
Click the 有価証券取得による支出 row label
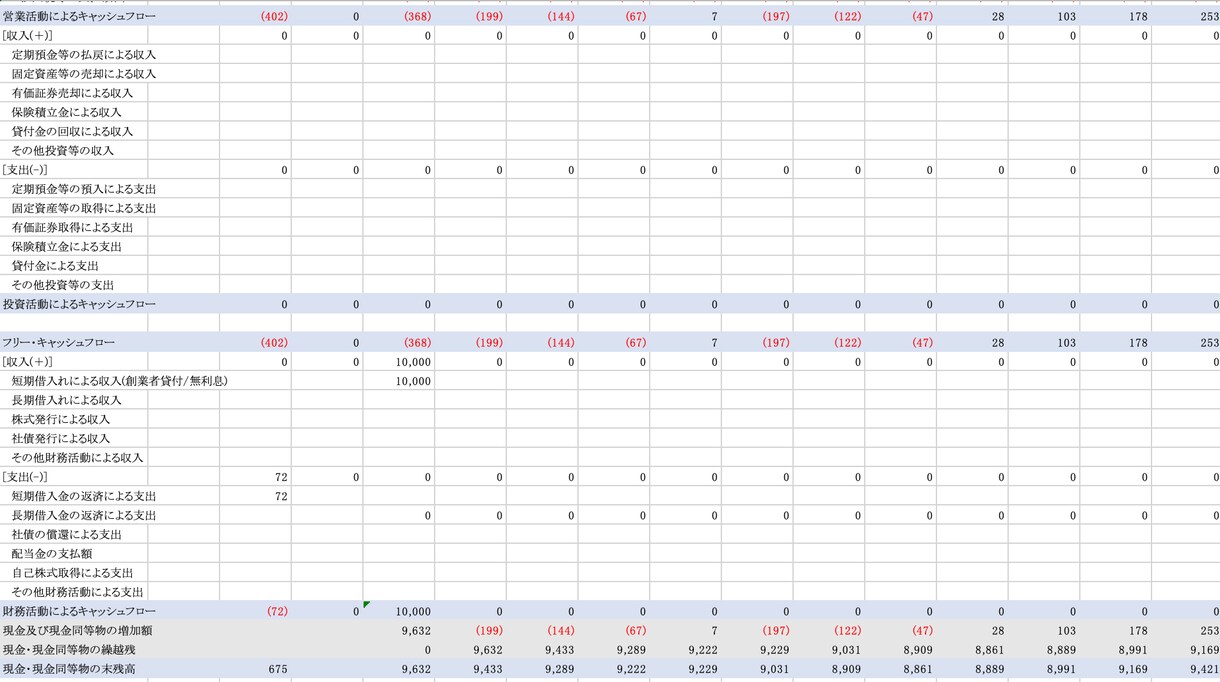point(72,227)
